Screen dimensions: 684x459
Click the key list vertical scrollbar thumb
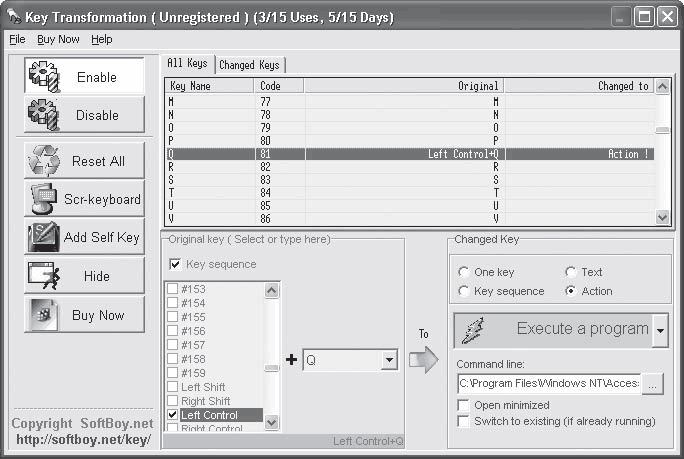click(x=662, y=130)
